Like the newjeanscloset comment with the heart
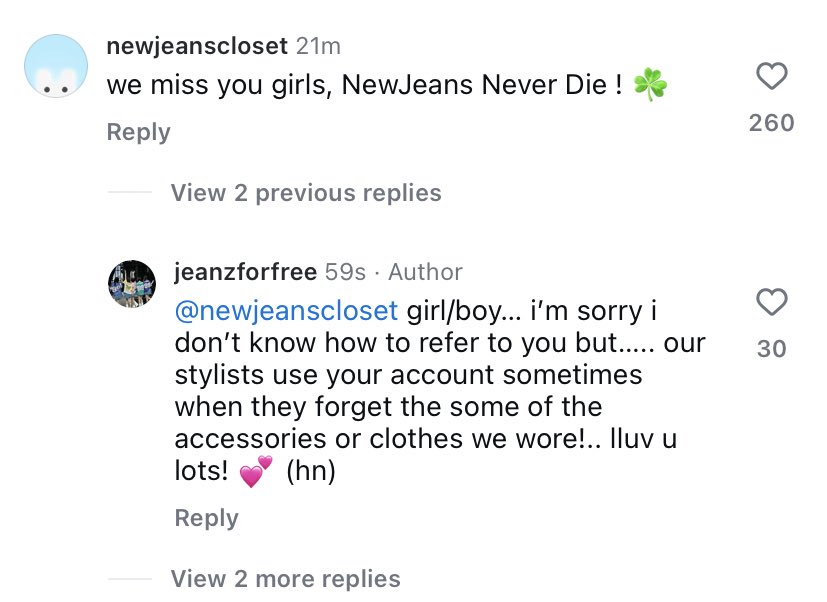Screen dimensions: 827x602 click(771, 77)
